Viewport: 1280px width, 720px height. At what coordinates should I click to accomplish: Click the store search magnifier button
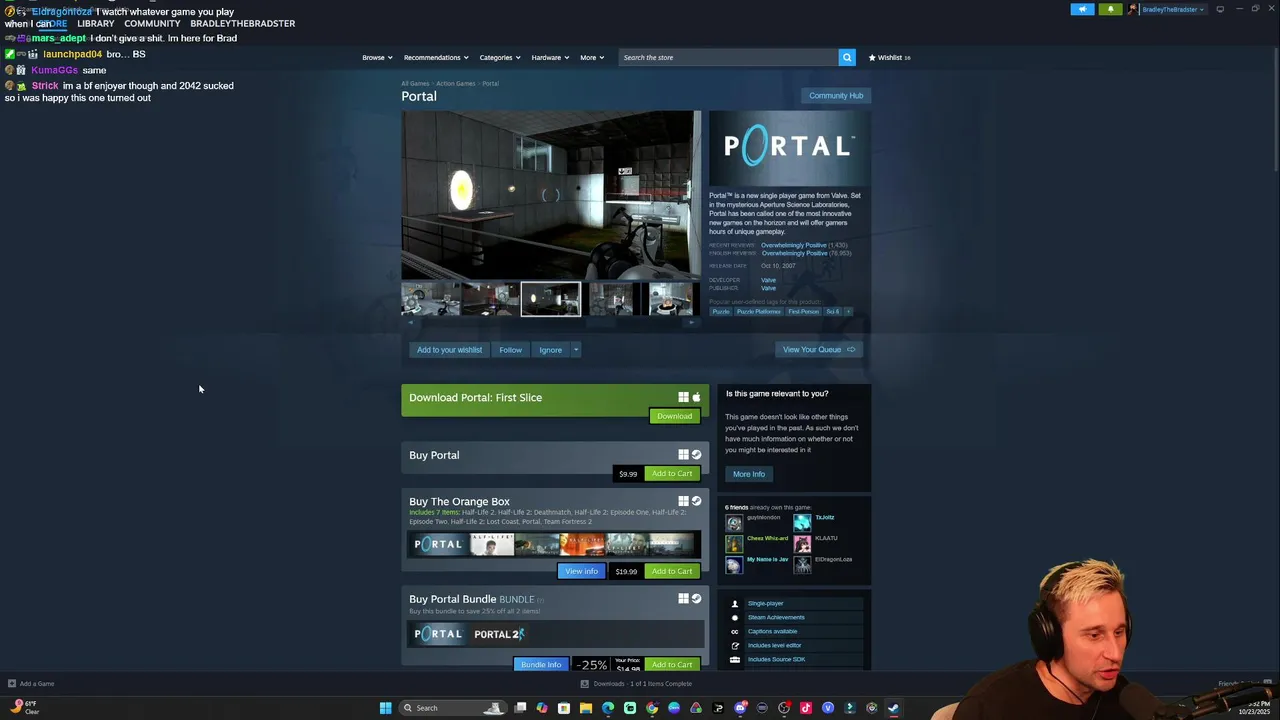pos(847,57)
